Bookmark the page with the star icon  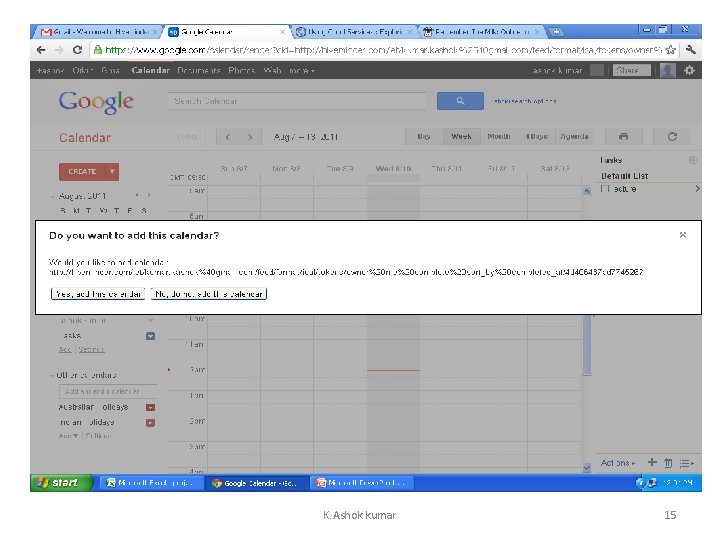tap(671, 50)
